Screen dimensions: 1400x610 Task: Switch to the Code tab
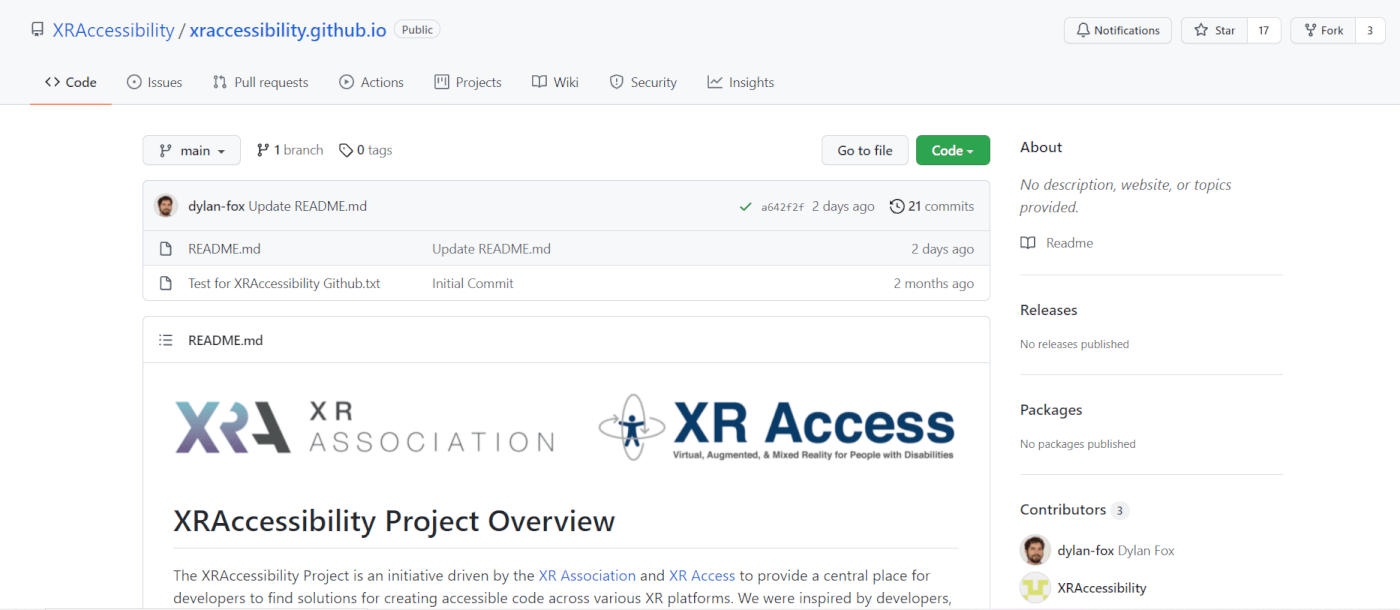(x=70, y=82)
